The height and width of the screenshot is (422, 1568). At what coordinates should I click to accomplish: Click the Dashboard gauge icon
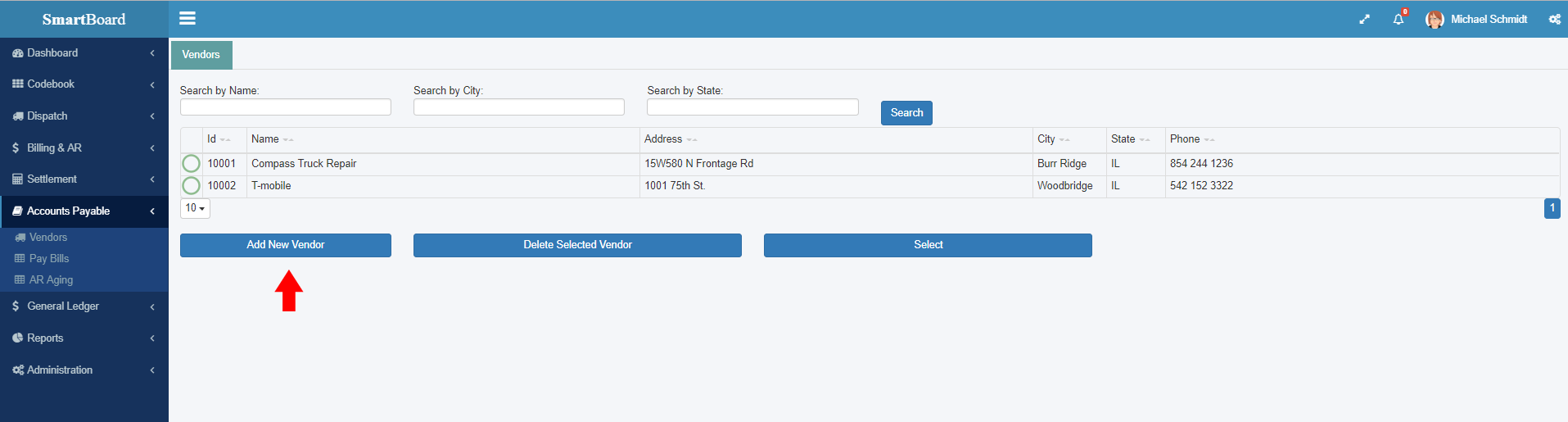tap(18, 53)
